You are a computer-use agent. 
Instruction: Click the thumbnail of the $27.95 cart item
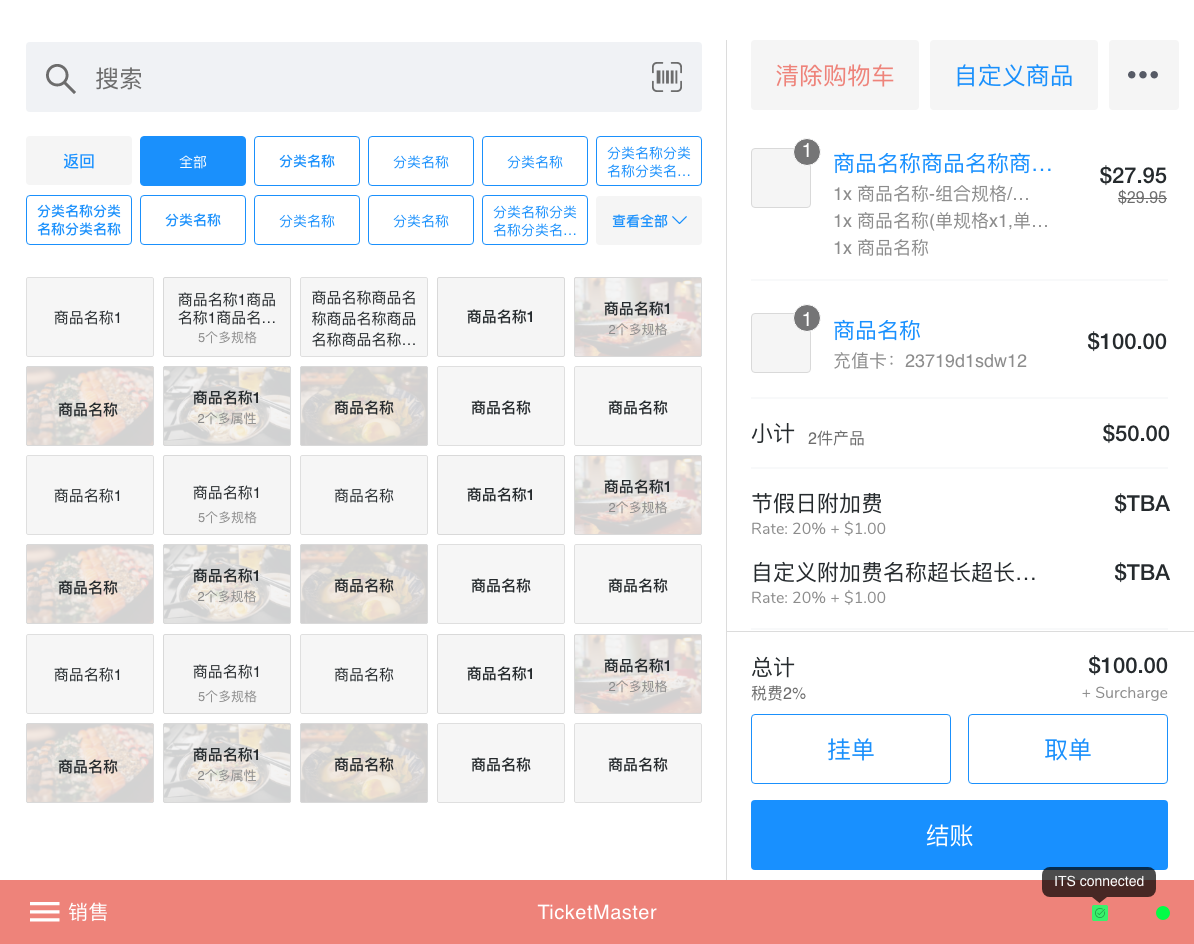[781, 177]
